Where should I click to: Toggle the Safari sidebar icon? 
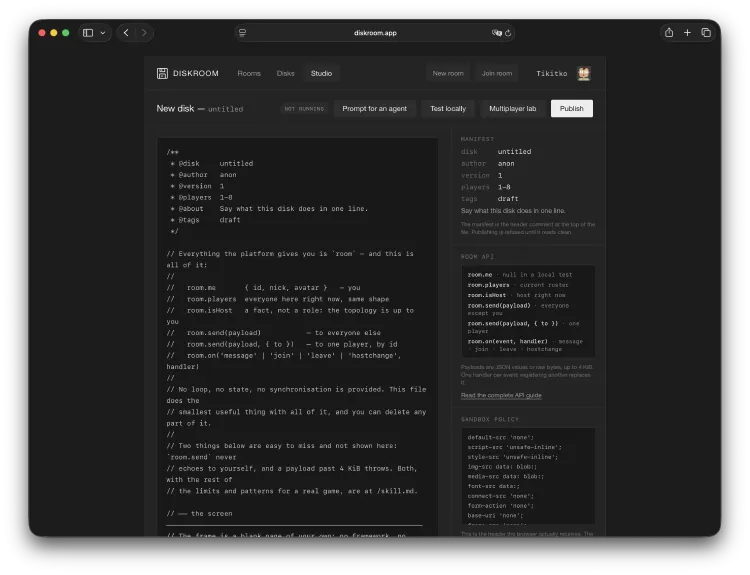pos(88,33)
